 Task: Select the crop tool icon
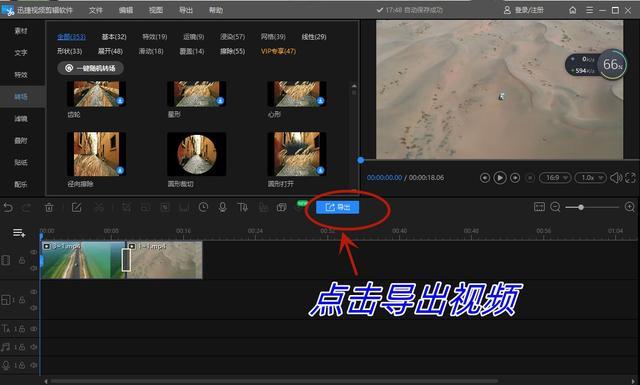[x=127, y=207]
